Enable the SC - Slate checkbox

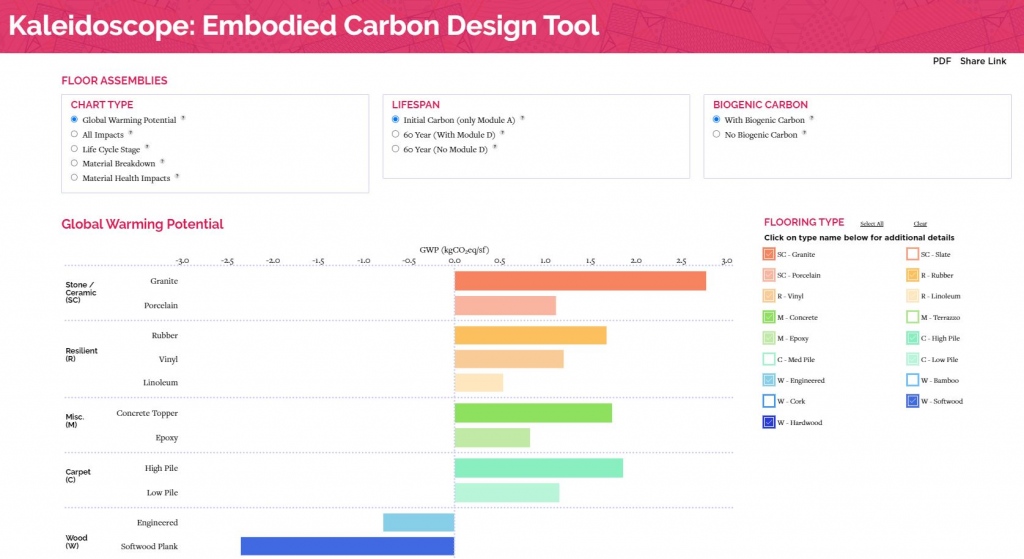(x=913, y=254)
